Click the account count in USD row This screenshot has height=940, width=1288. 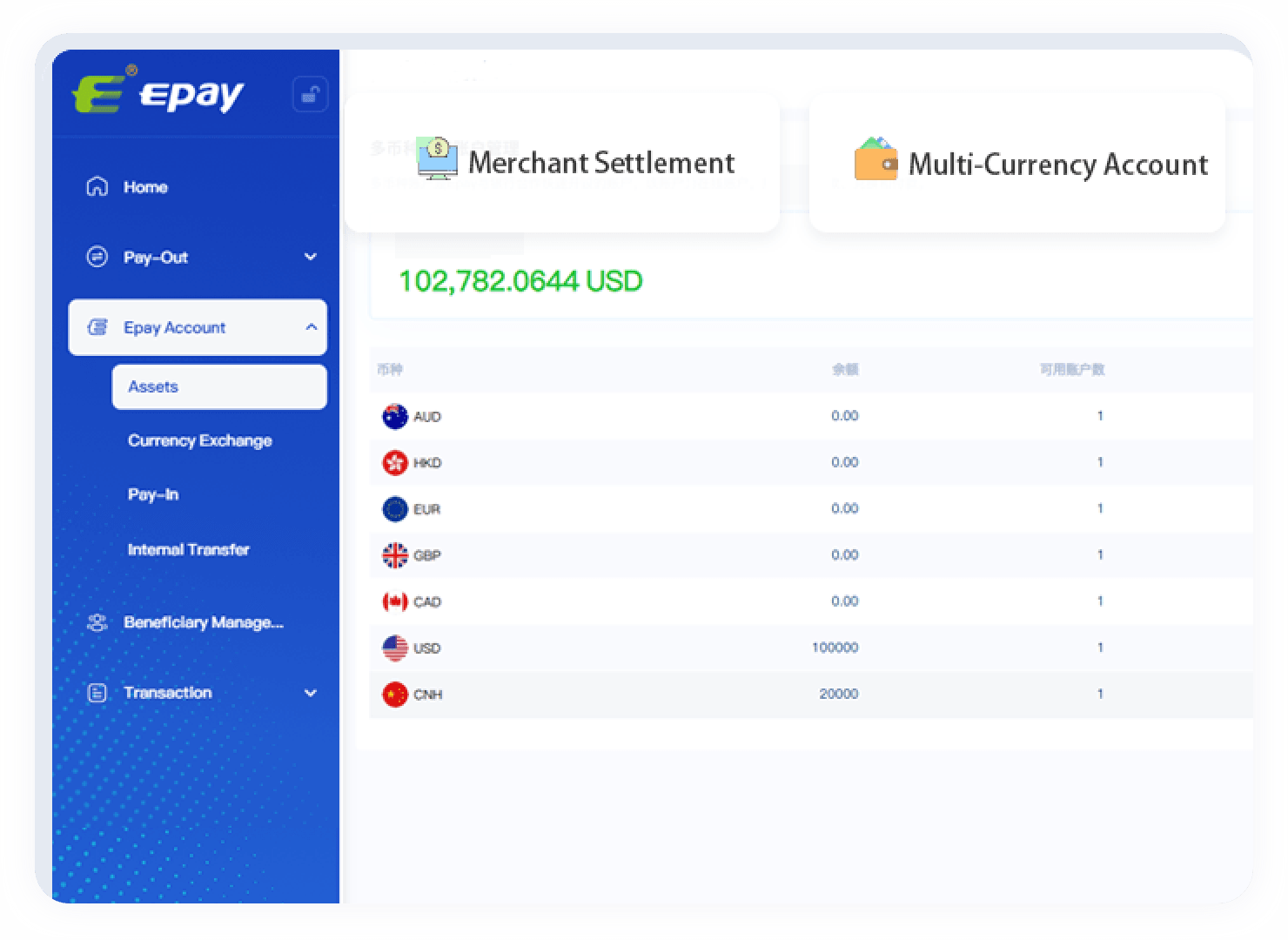pyautogui.click(x=1100, y=648)
